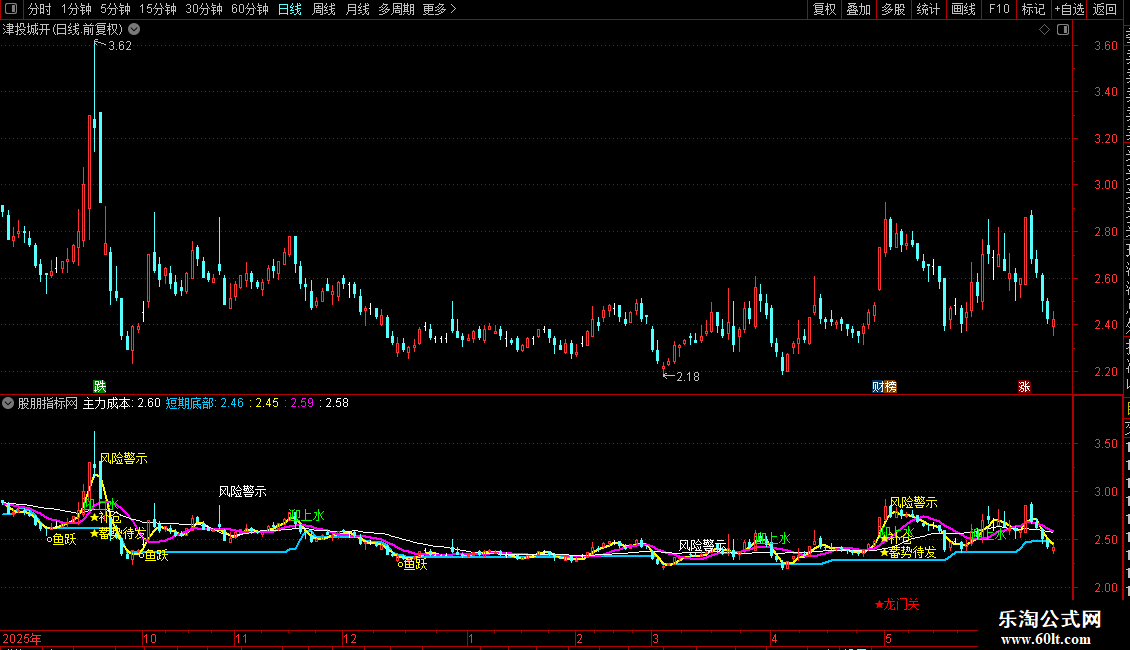Click the red ★龙门关 signal label
1130x650 pixels.
point(897,605)
